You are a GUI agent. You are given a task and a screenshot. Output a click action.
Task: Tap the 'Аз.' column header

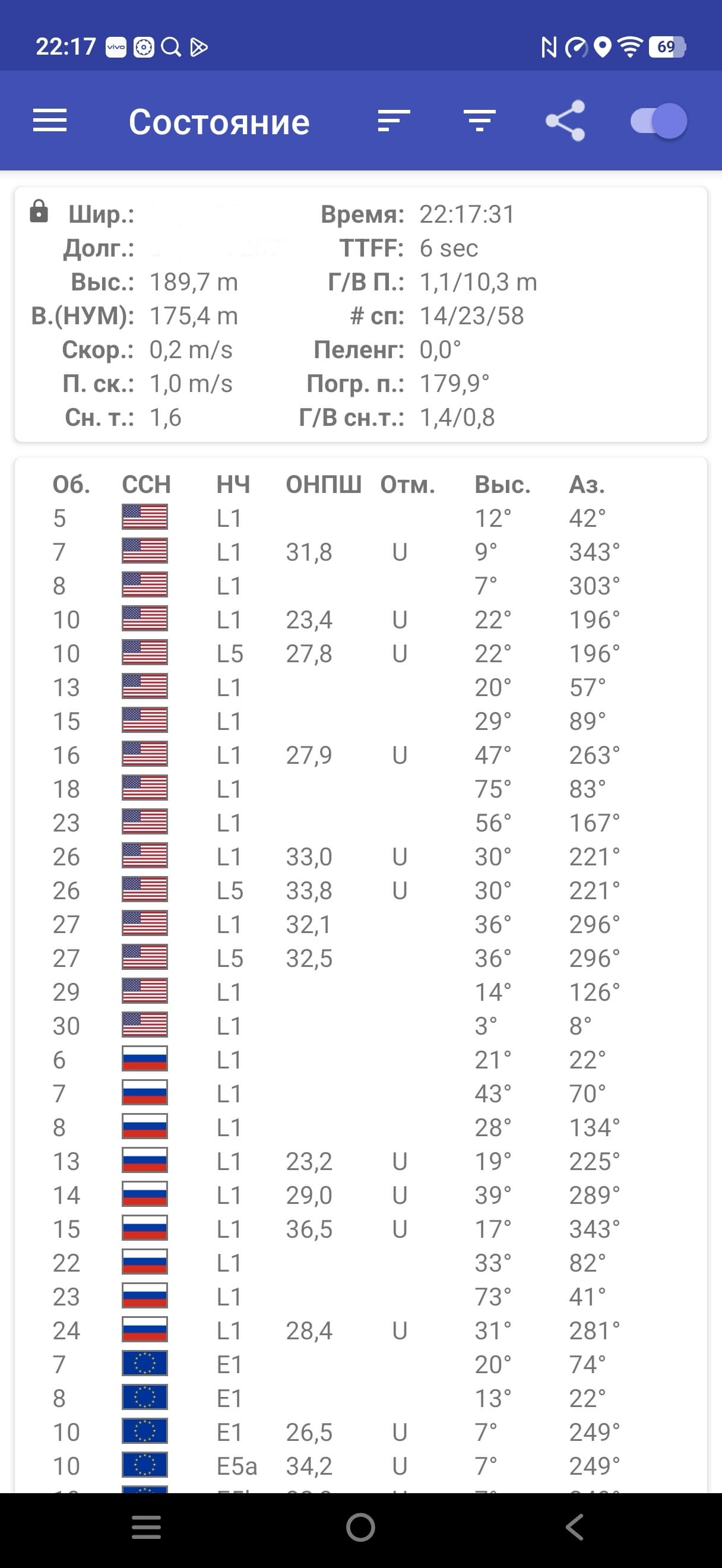(x=587, y=485)
